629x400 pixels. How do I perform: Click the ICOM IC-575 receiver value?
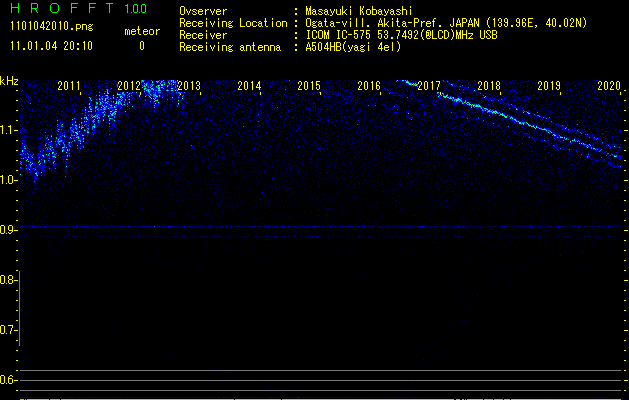[x=401, y=35]
